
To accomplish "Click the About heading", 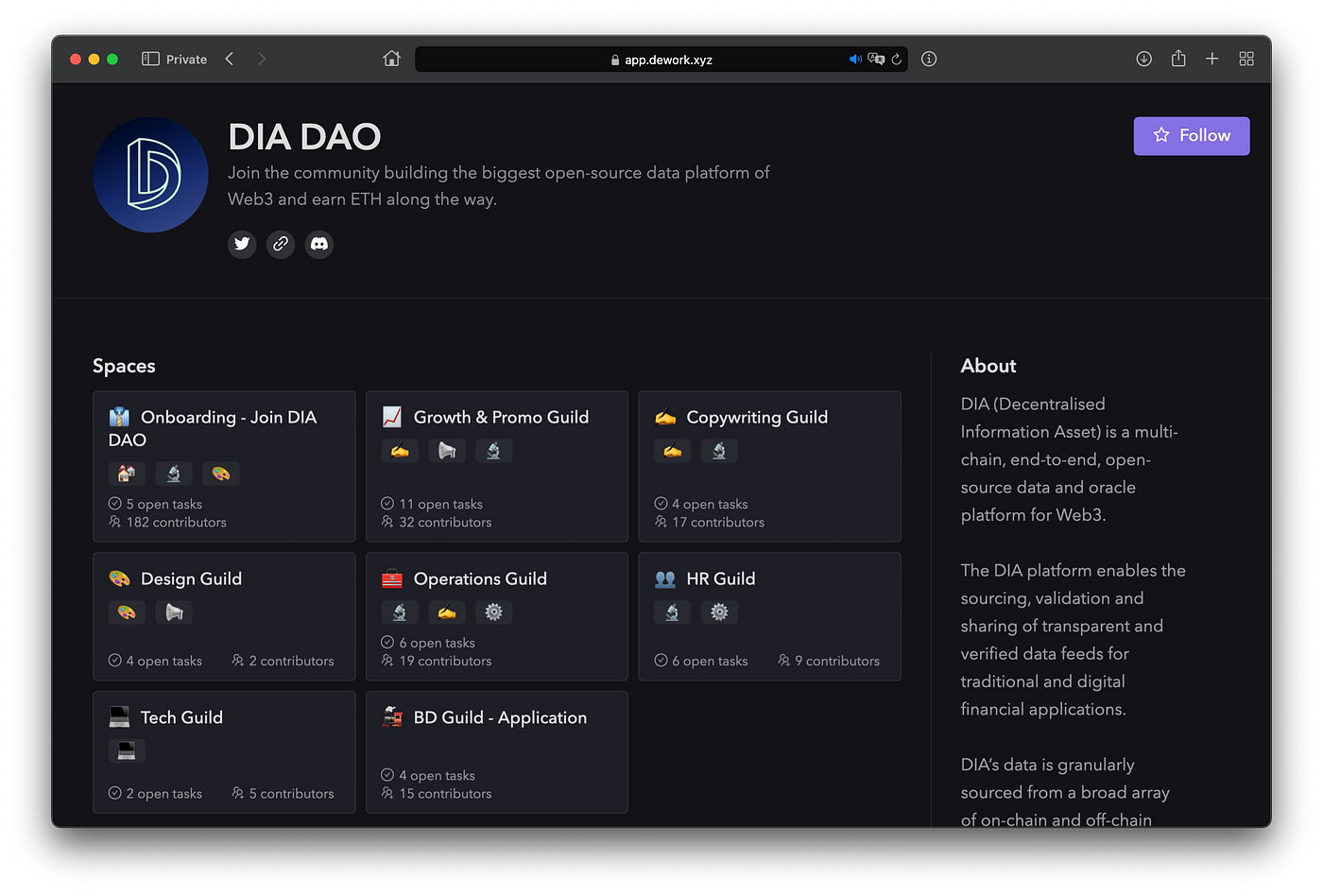I will (988, 366).
